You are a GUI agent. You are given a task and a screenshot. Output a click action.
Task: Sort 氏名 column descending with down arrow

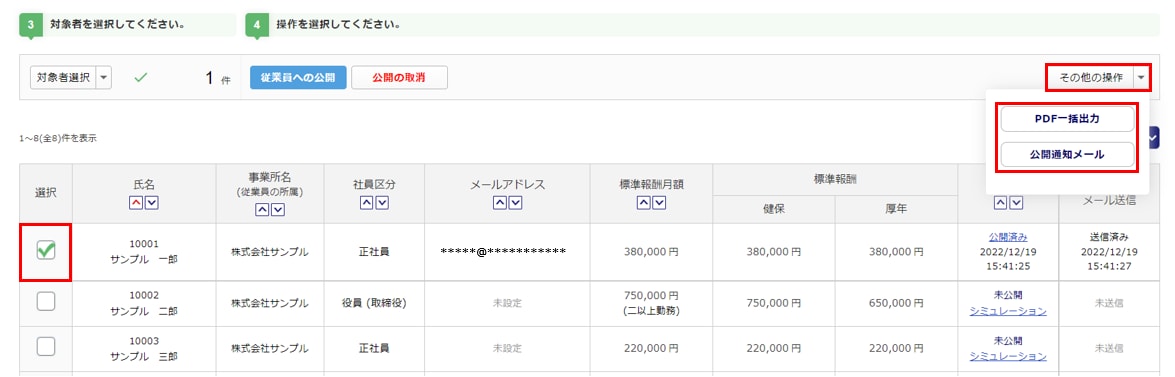pos(152,202)
